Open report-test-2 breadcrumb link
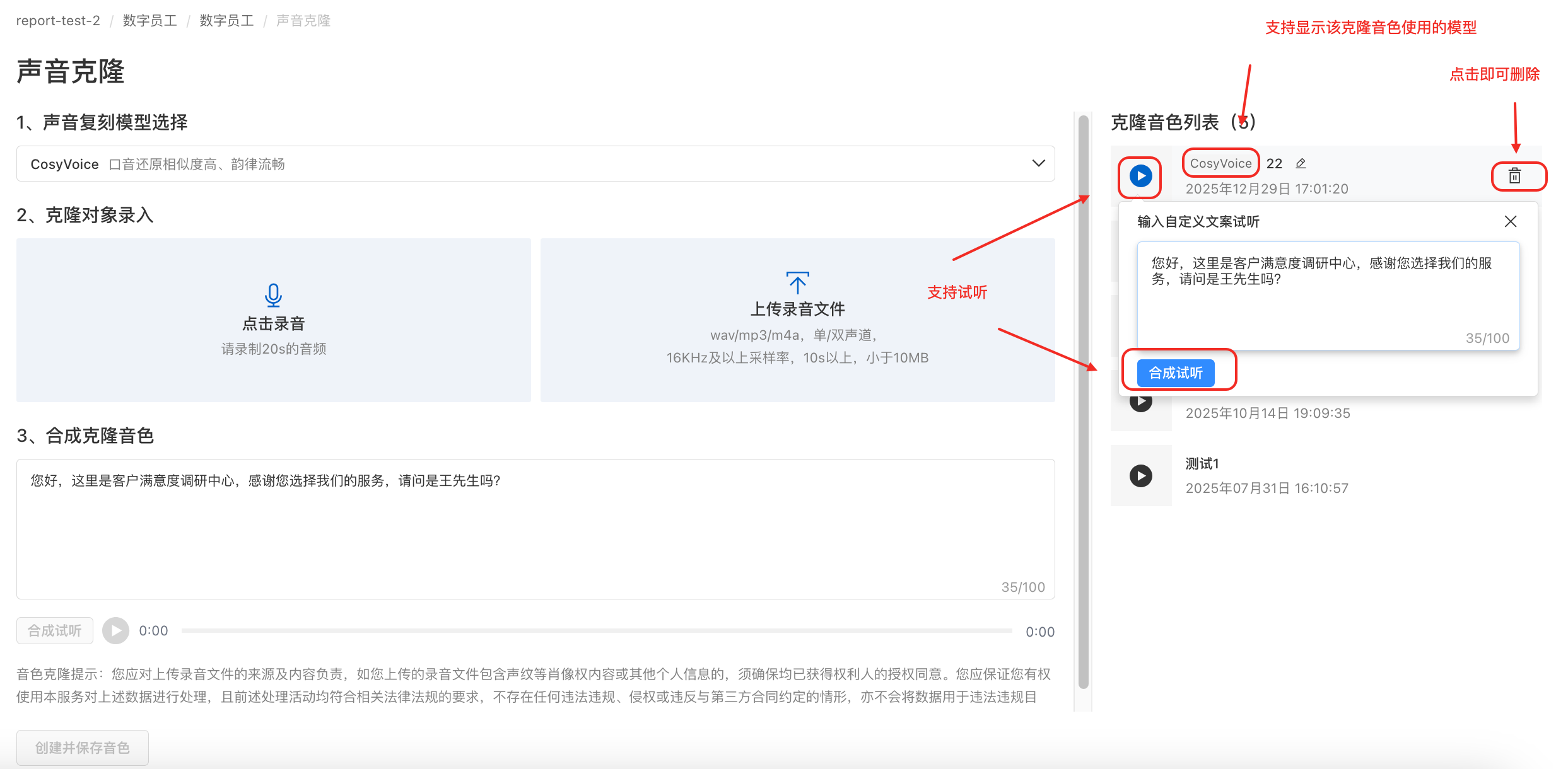This screenshot has height=769, width=1568. click(x=58, y=21)
